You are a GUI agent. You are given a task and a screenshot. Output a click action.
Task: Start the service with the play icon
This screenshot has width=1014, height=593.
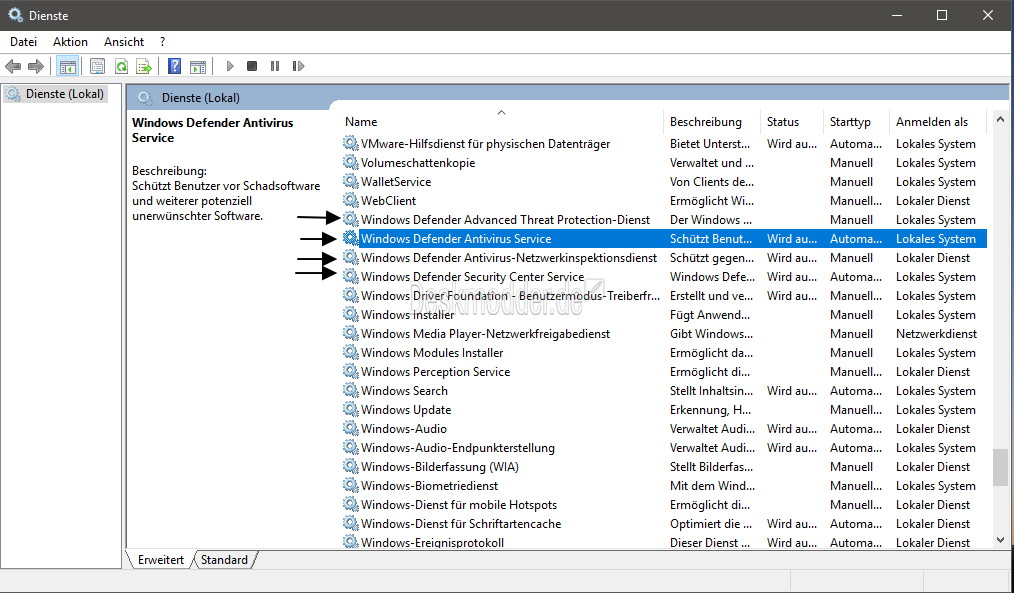(x=230, y=66)
